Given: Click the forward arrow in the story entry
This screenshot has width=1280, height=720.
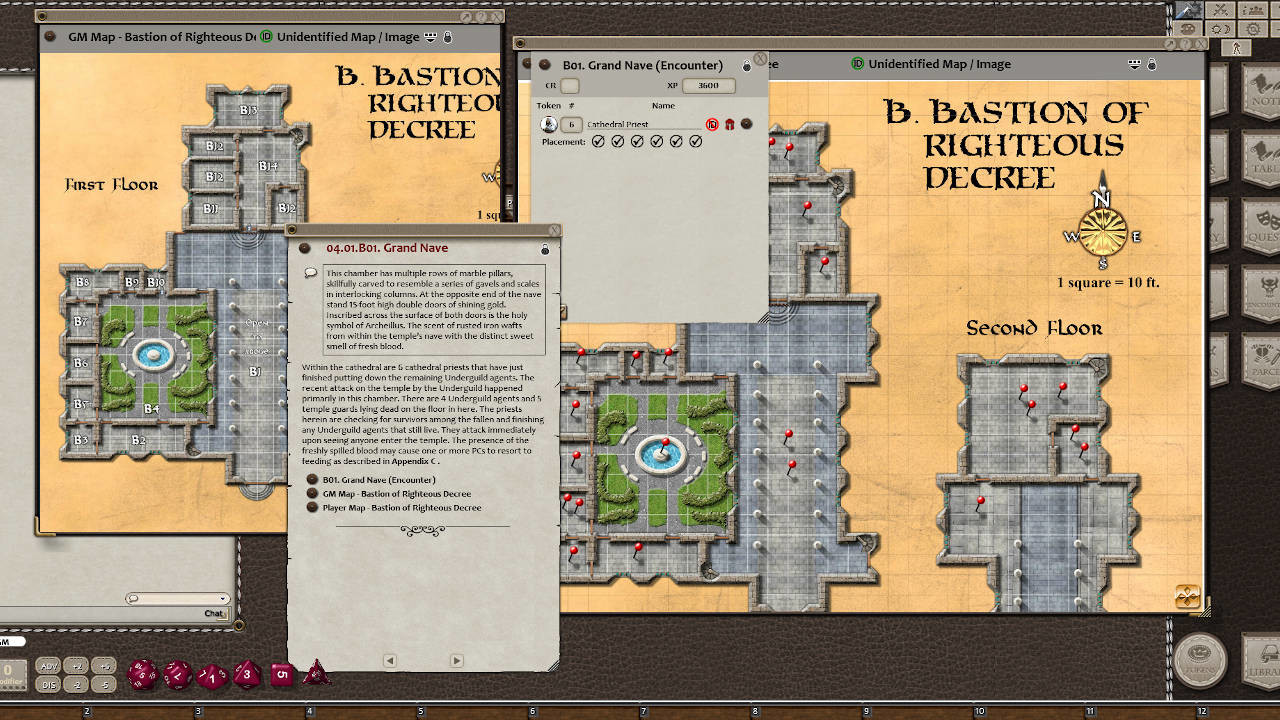Looking at the screenshot, I should tap(457, 660).
